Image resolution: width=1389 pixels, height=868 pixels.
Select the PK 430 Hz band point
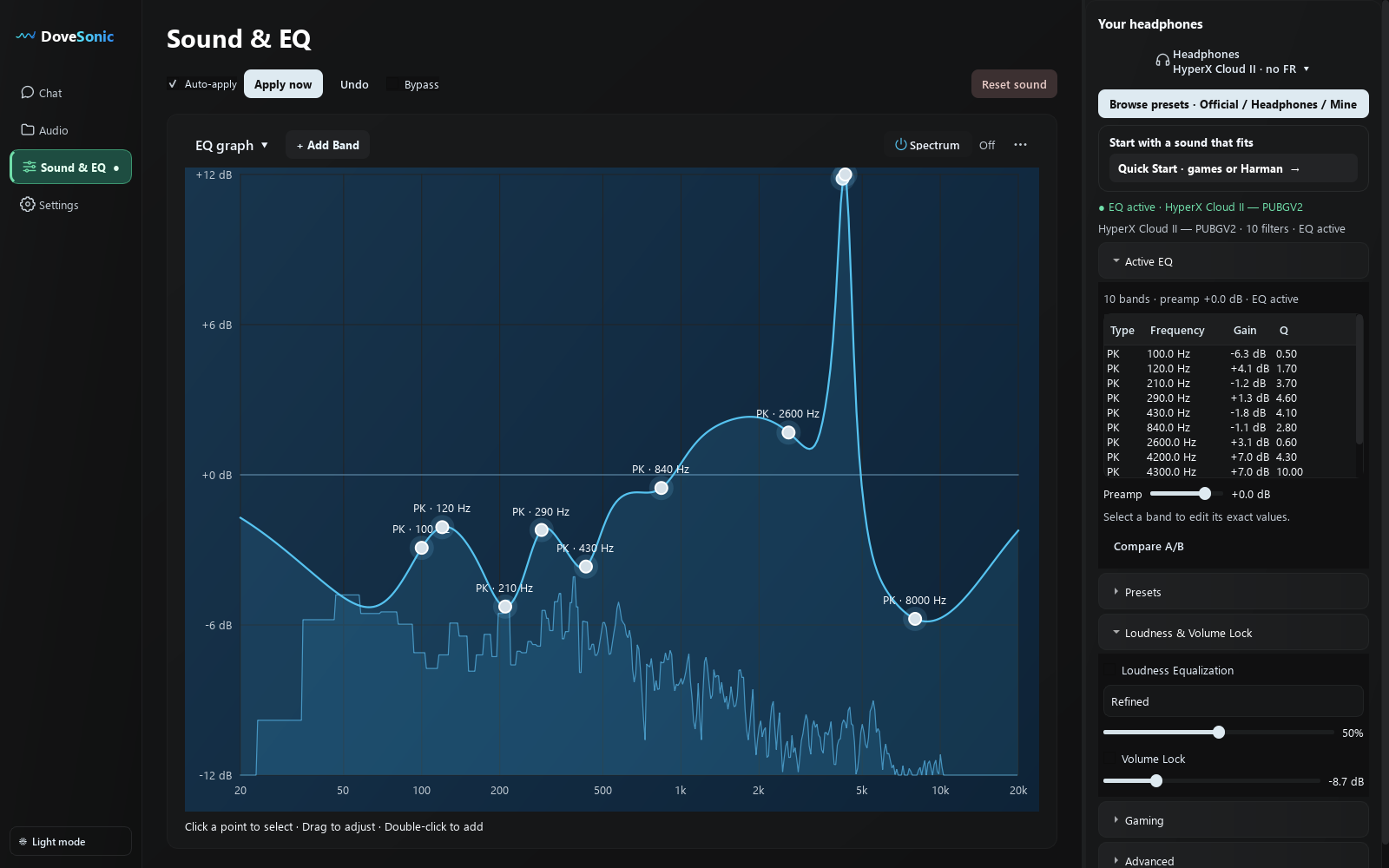pyautogui.click(x=586, y=567)
